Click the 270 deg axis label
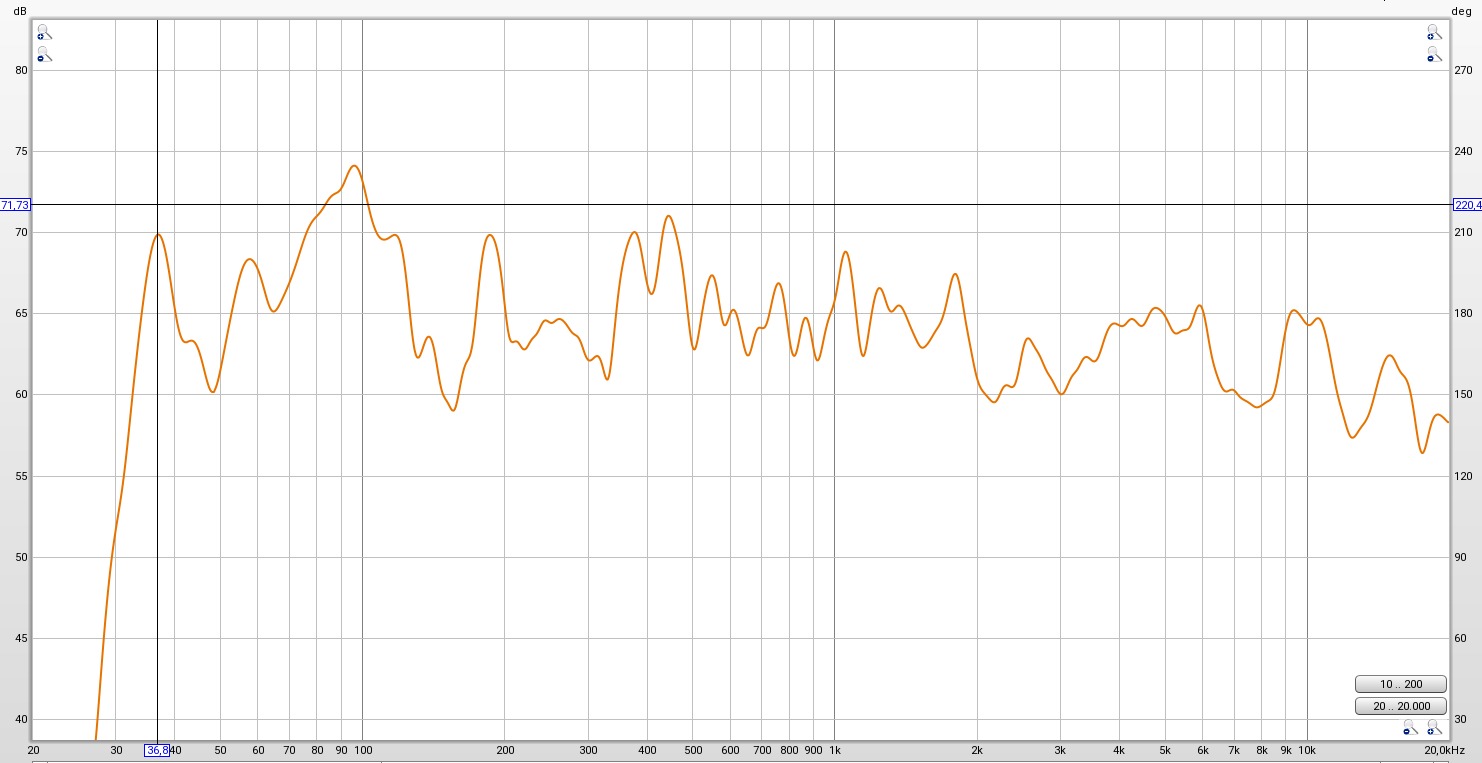 tap(1463, 70)
